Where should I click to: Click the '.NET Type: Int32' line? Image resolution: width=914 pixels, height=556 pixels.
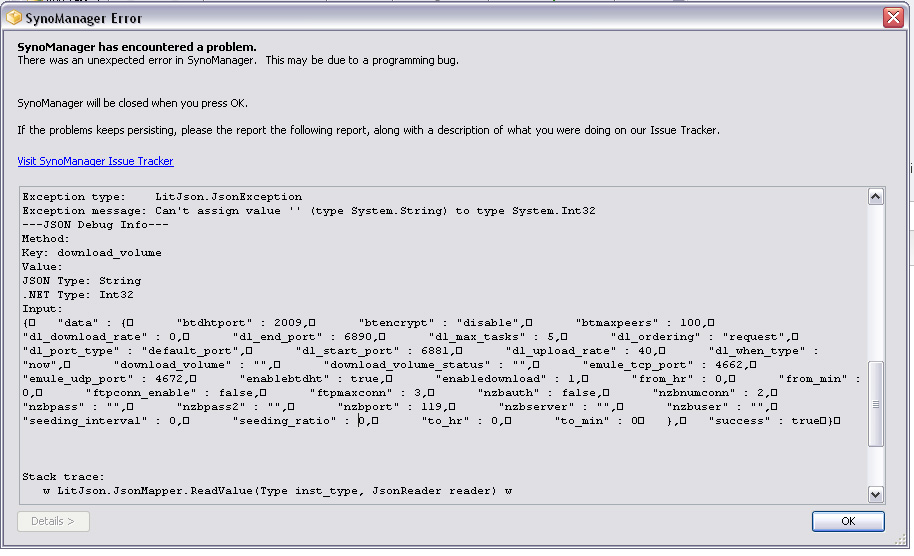tap(78, 295)
